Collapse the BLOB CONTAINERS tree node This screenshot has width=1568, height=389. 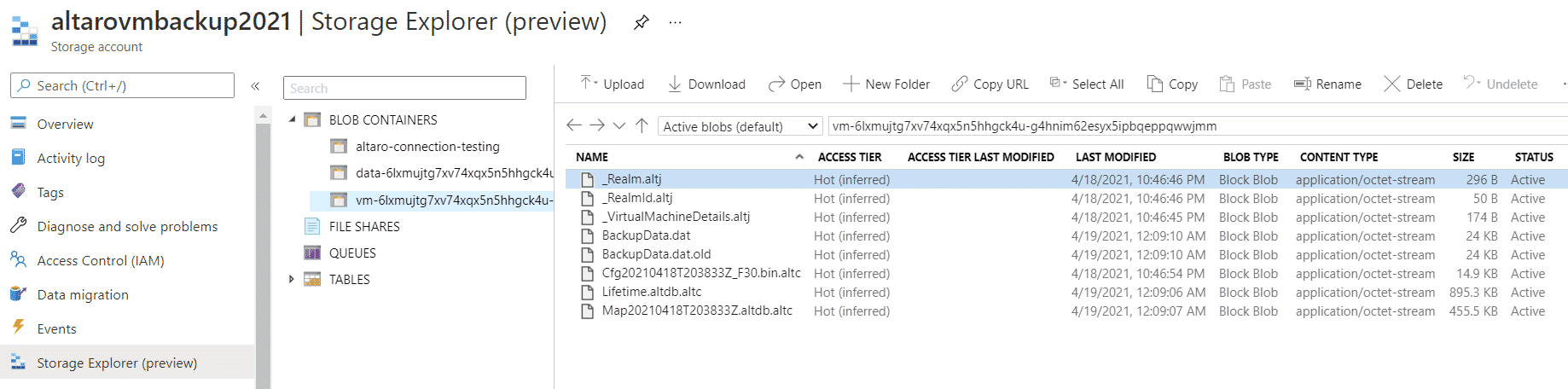(x=293, y=119)
